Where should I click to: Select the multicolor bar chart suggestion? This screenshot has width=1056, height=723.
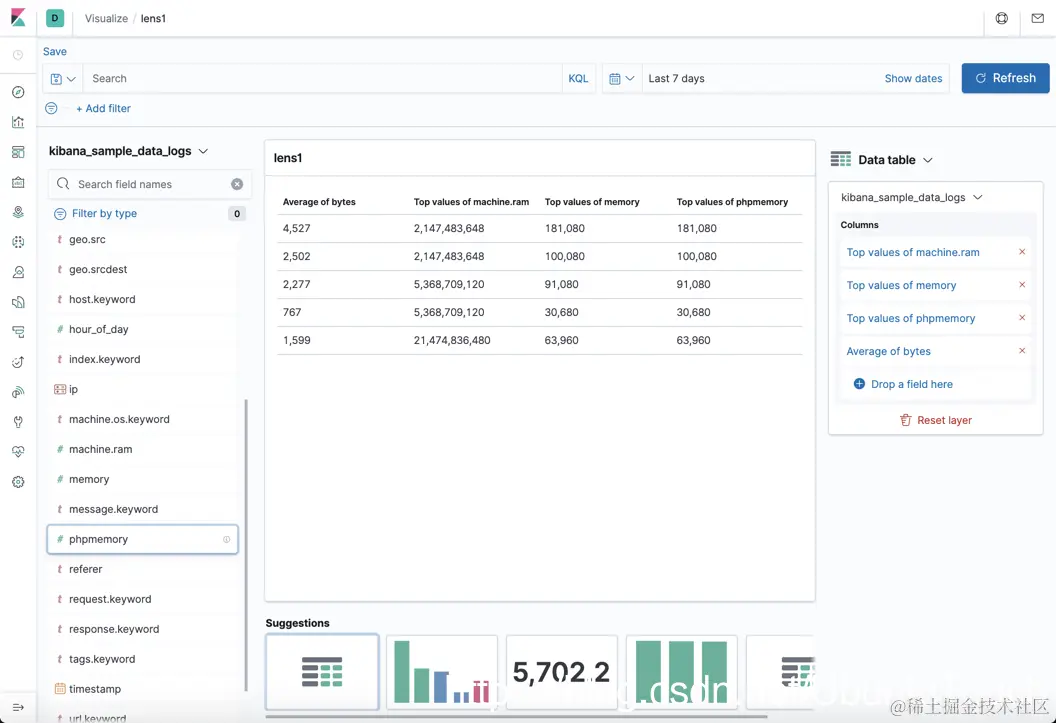click(442, 672)
